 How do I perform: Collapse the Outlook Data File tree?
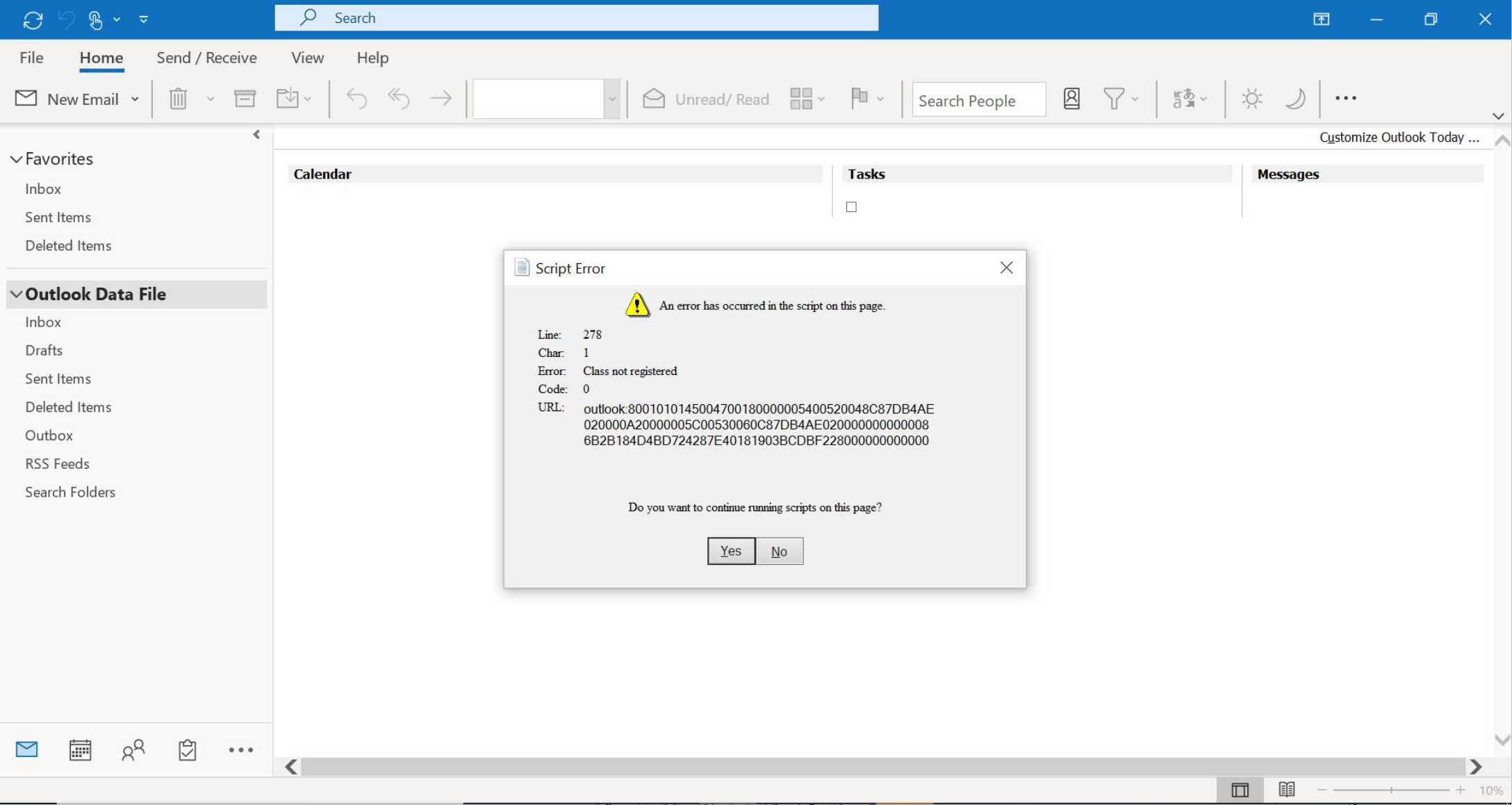(16, 294)
